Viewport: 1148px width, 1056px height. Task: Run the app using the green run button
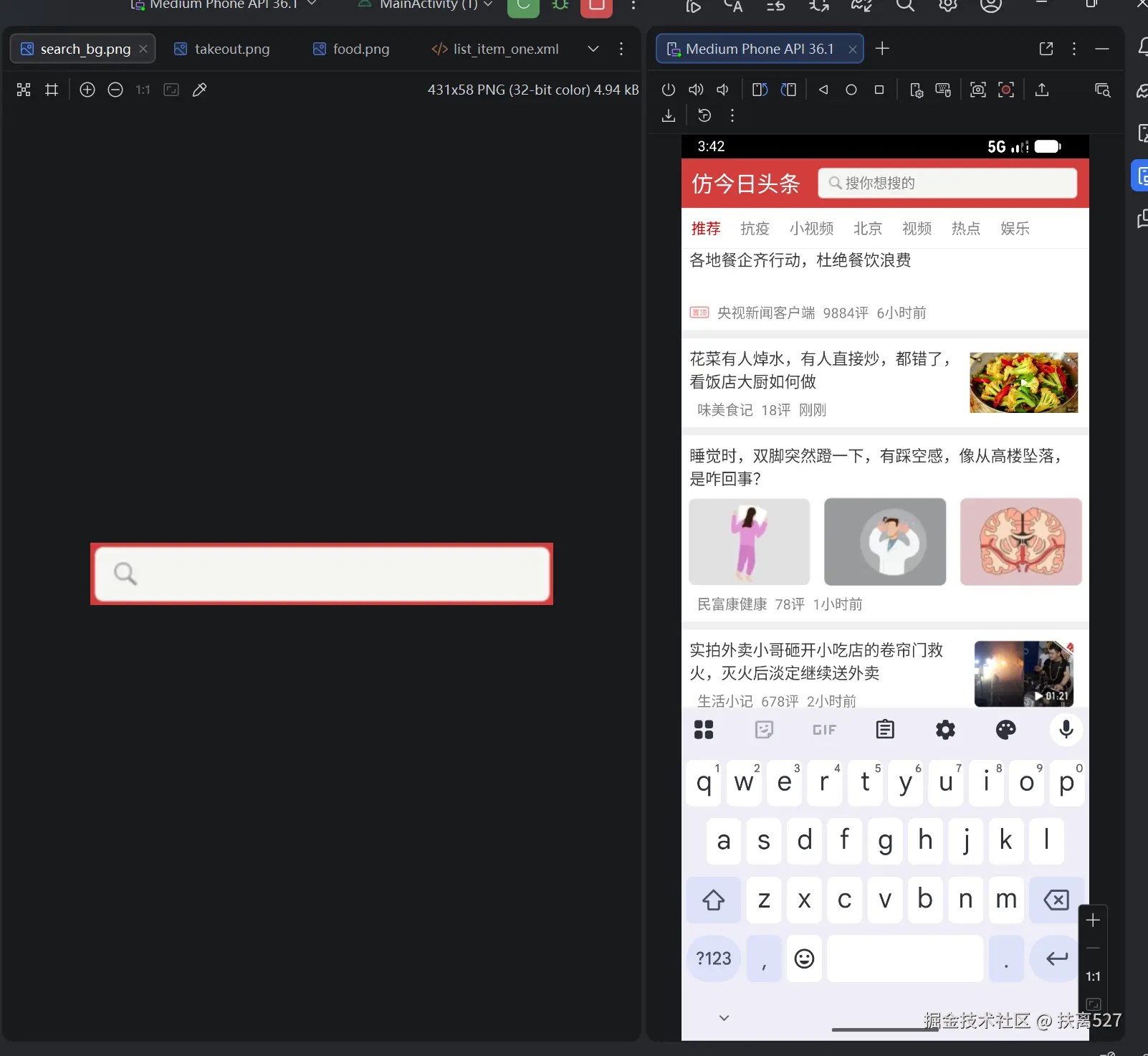click(522, 9)
